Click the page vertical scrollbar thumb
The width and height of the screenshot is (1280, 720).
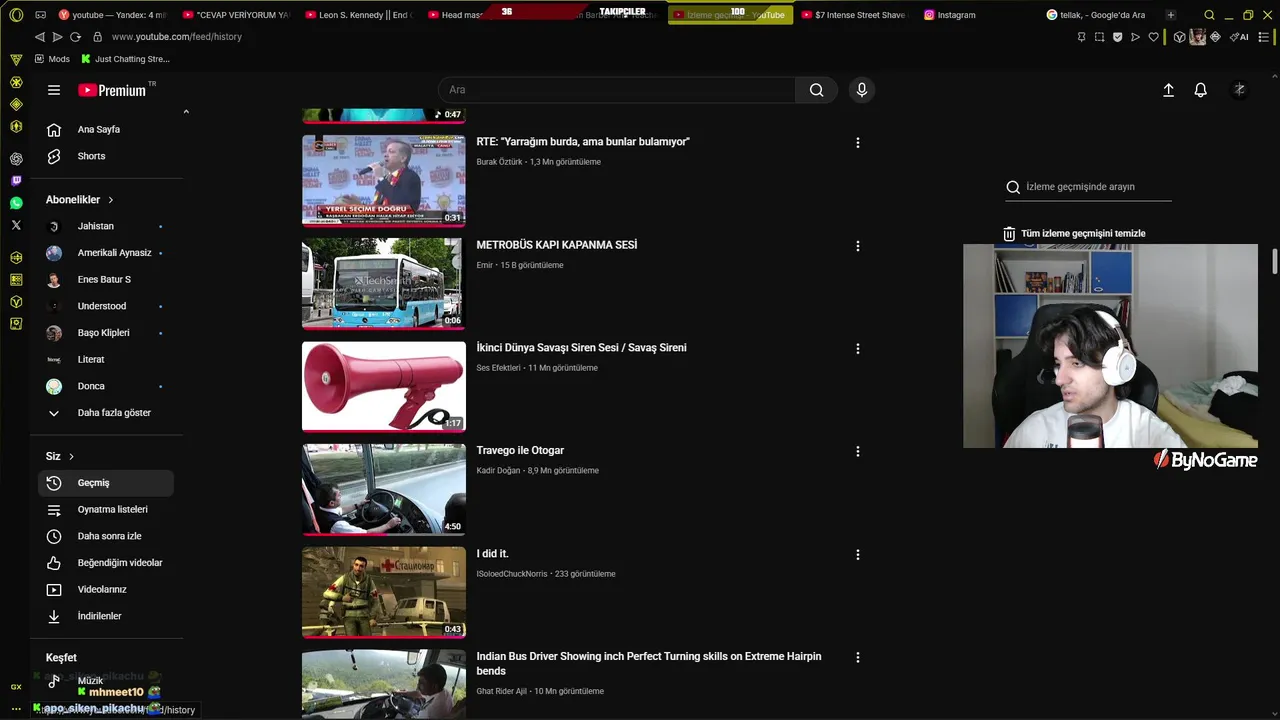click(x=1275, y=260)
